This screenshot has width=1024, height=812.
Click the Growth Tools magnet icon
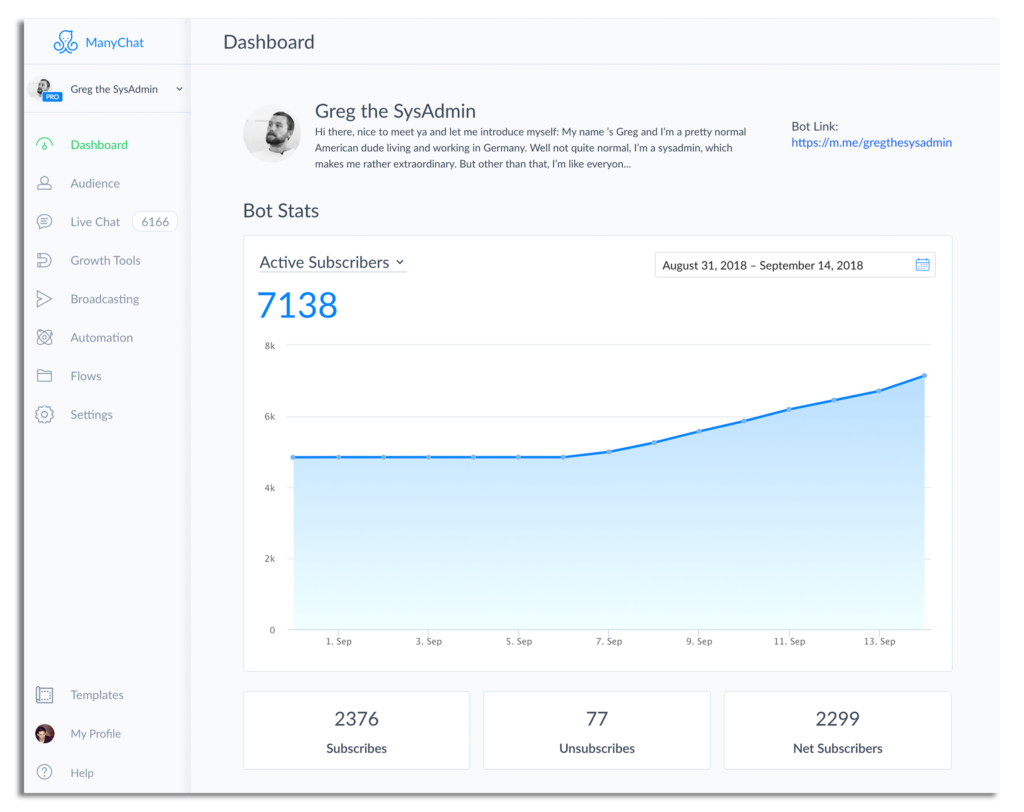coord(44,260)
